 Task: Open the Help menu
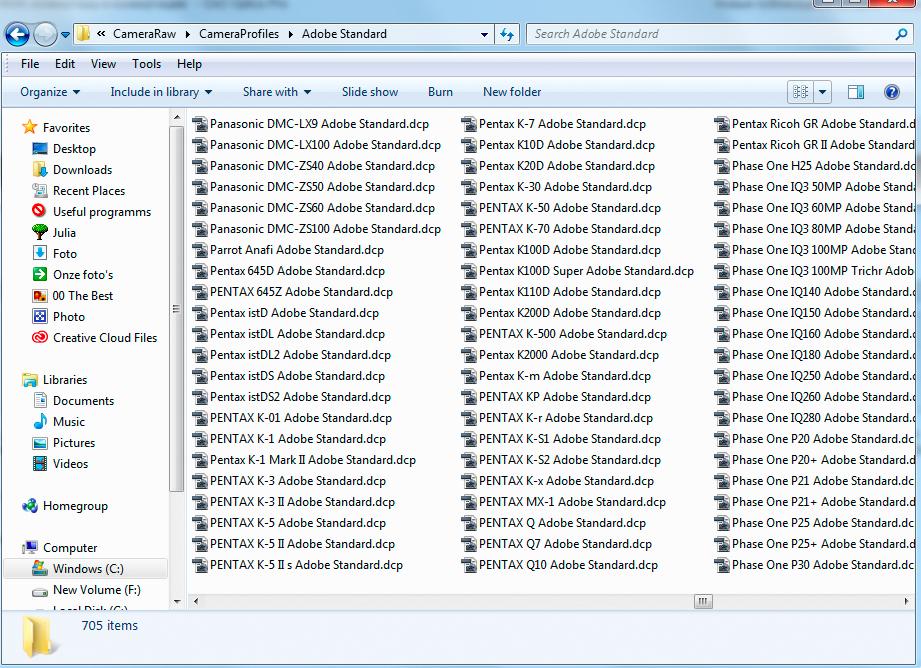[x=189, y=63]
